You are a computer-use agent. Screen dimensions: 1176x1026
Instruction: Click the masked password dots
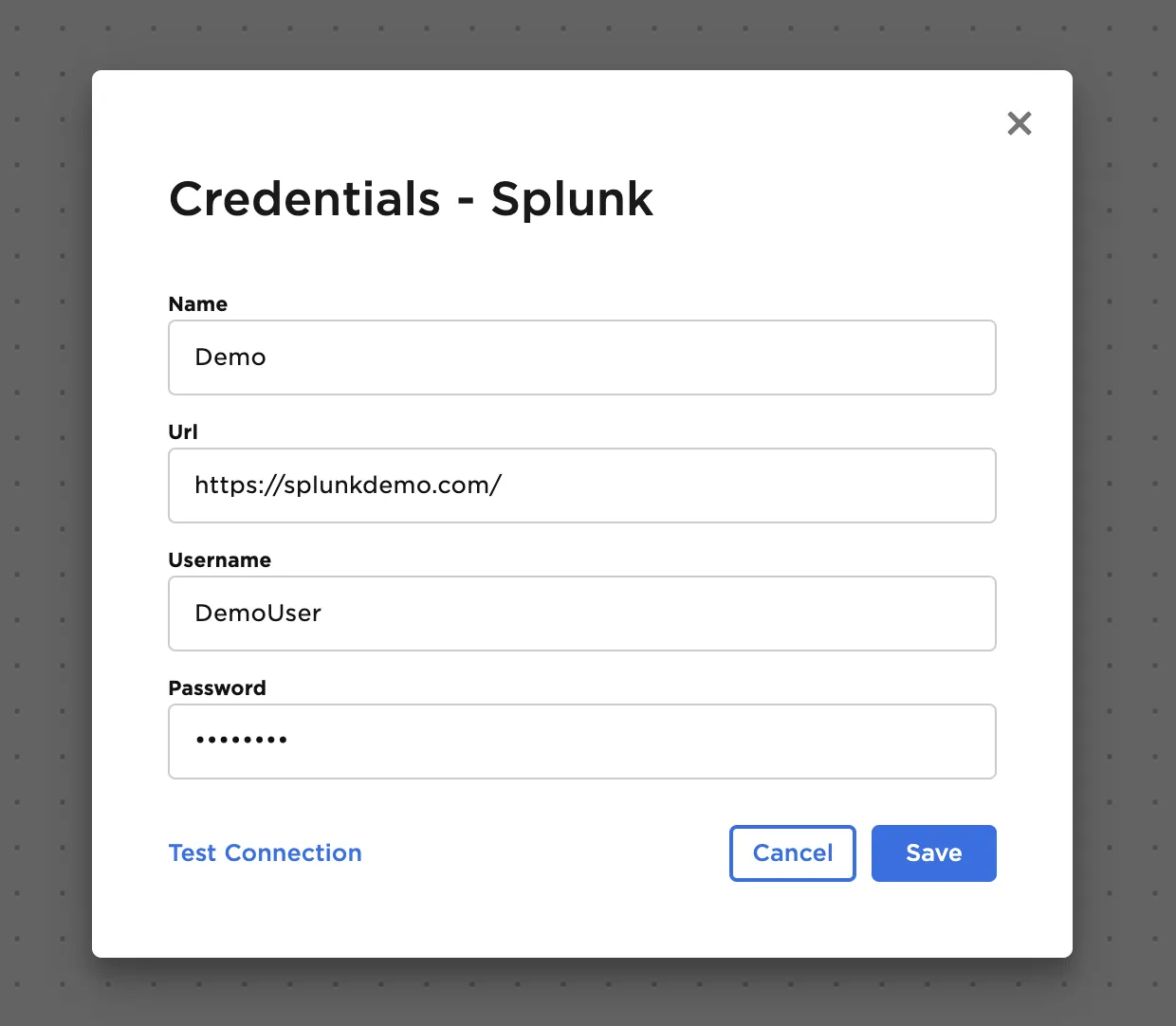[242, 740]
